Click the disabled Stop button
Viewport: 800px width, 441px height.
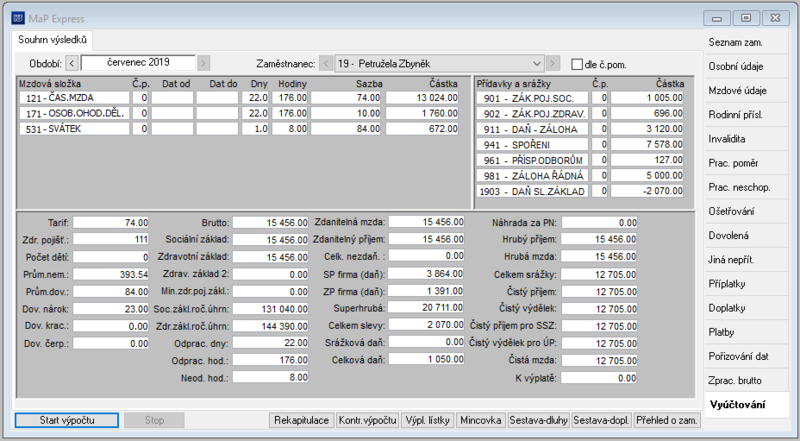coord(154,420)
